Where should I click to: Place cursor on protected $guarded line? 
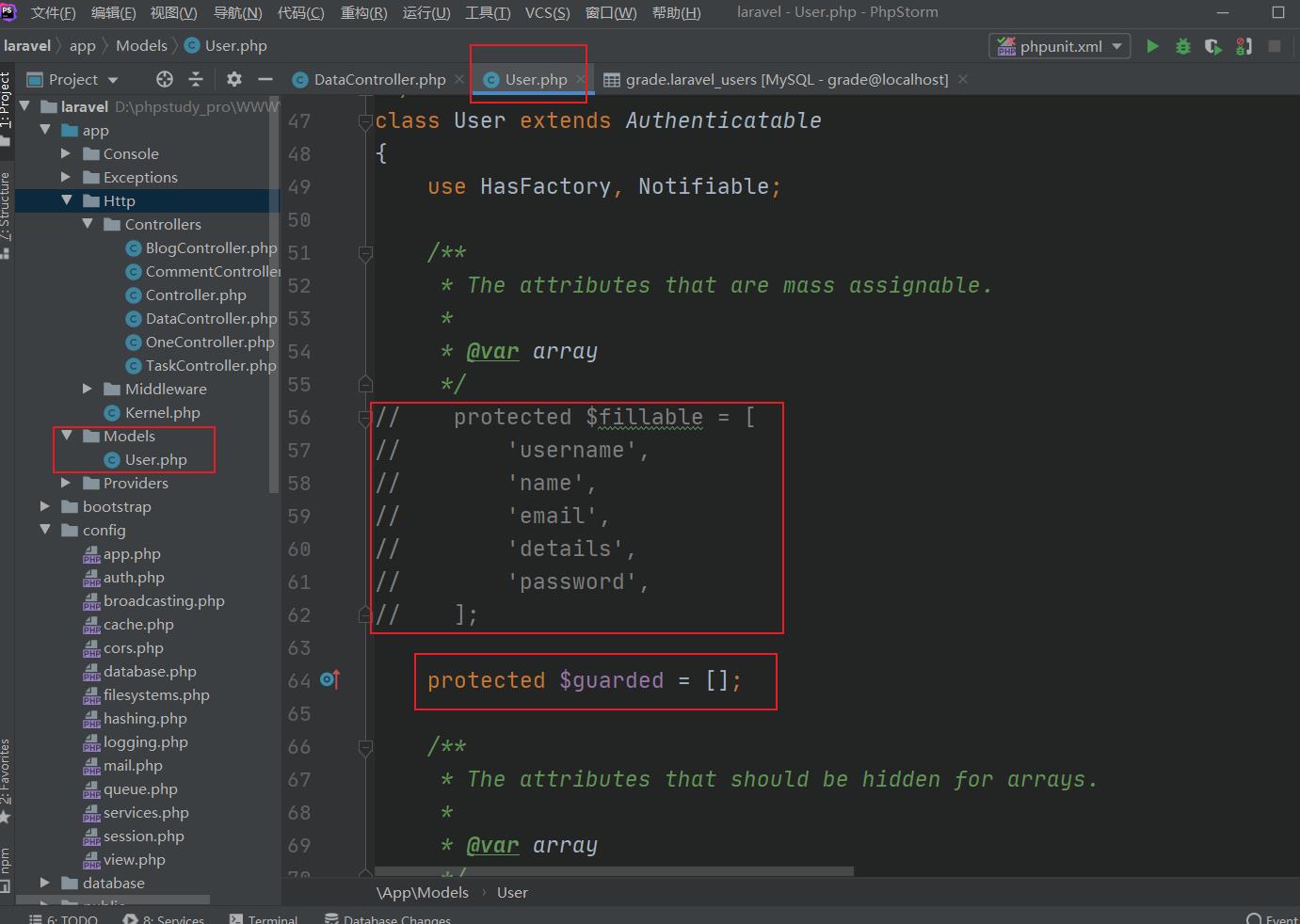click(x=584, y=680)
